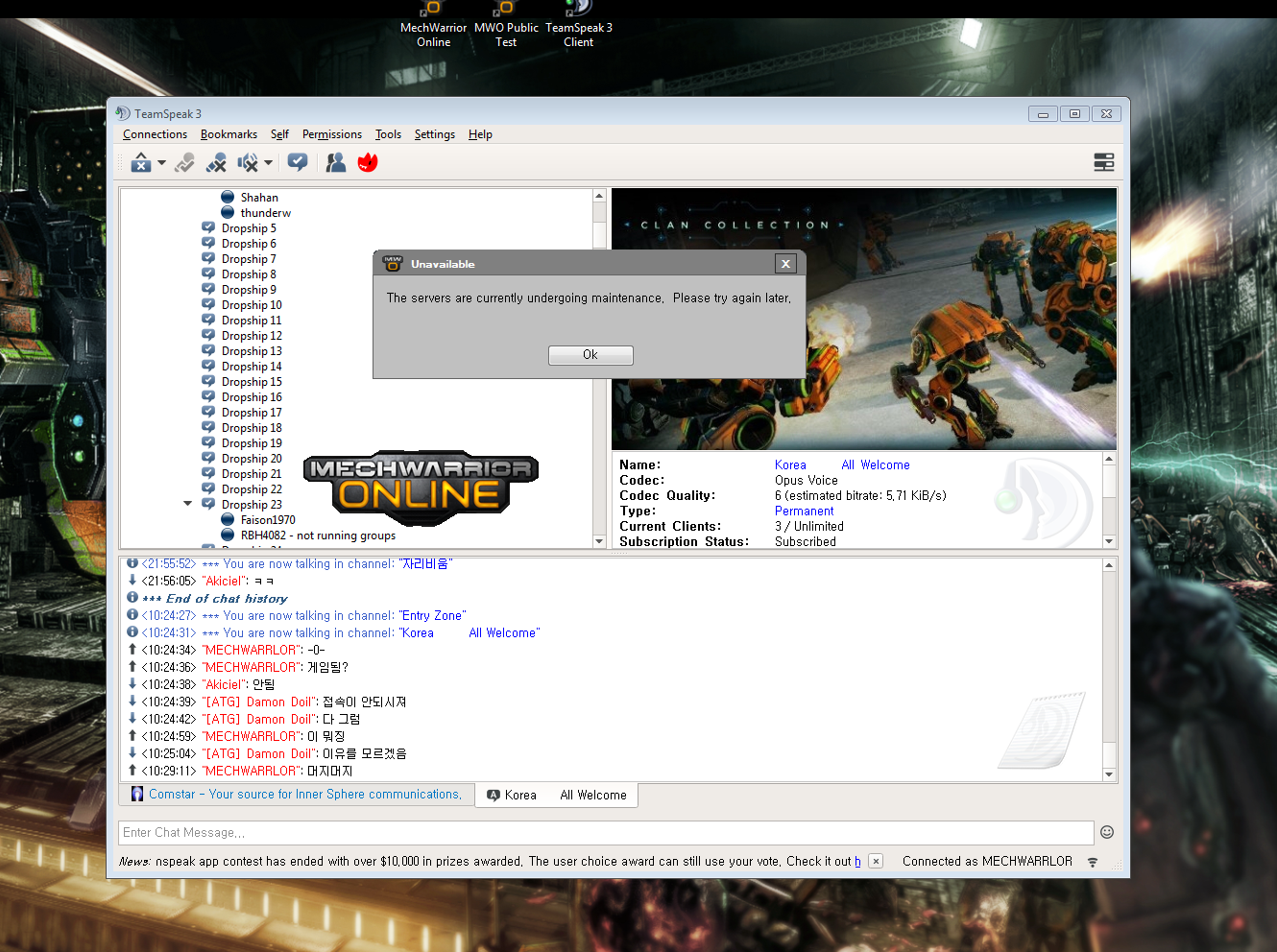The height and width of the screenshot is (952, 1277).
Task: Click Ok in the Unavailable dialog
Action: (590, 355)
